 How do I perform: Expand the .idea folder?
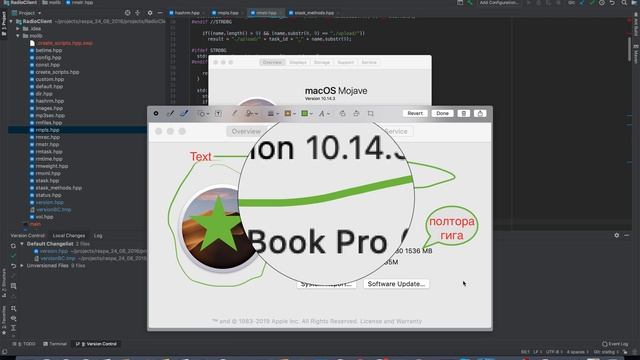click(18, 29)
